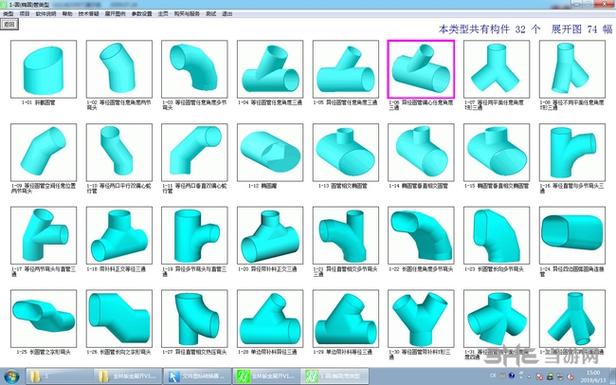Select component 1-07 Y-shaped tee
The width and height of the screenshot is (616, 385).
[x=496, y=69]
